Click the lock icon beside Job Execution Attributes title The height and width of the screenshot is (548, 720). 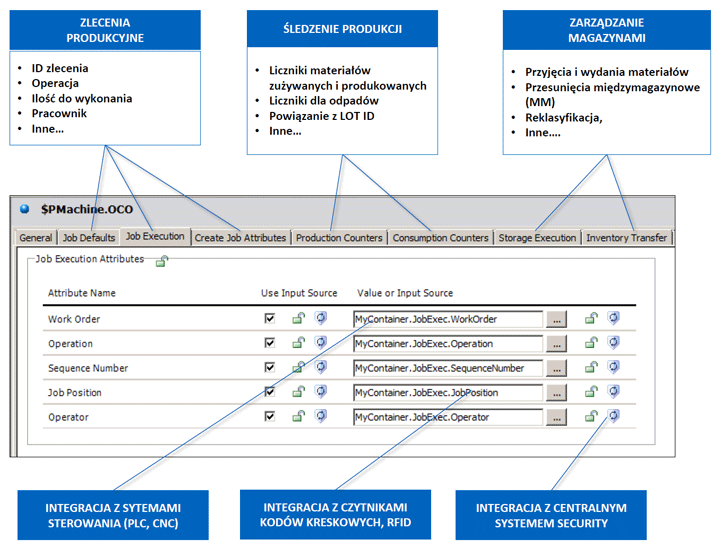[162, 261]
